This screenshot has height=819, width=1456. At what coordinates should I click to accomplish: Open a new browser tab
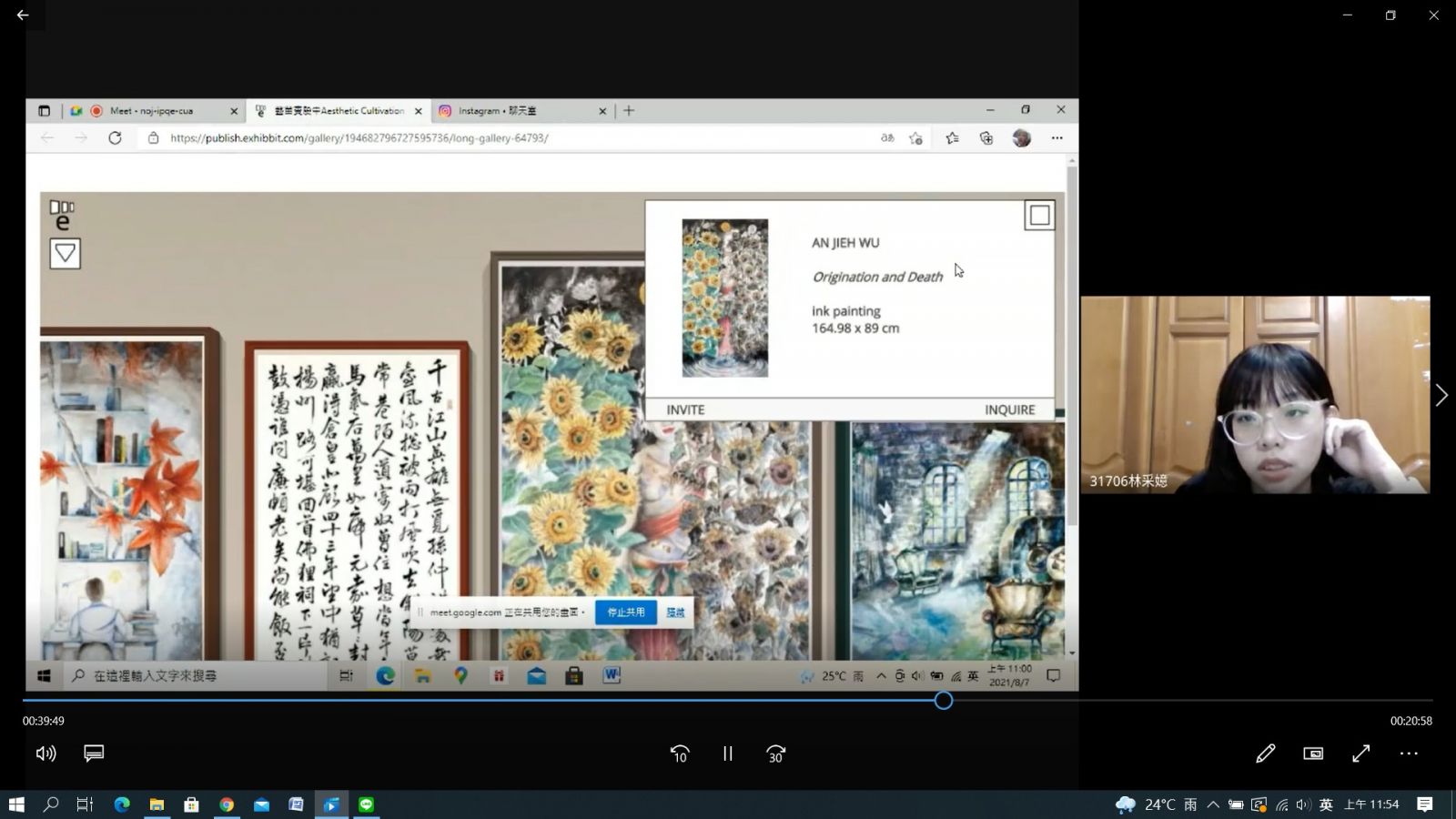point(629,111)
